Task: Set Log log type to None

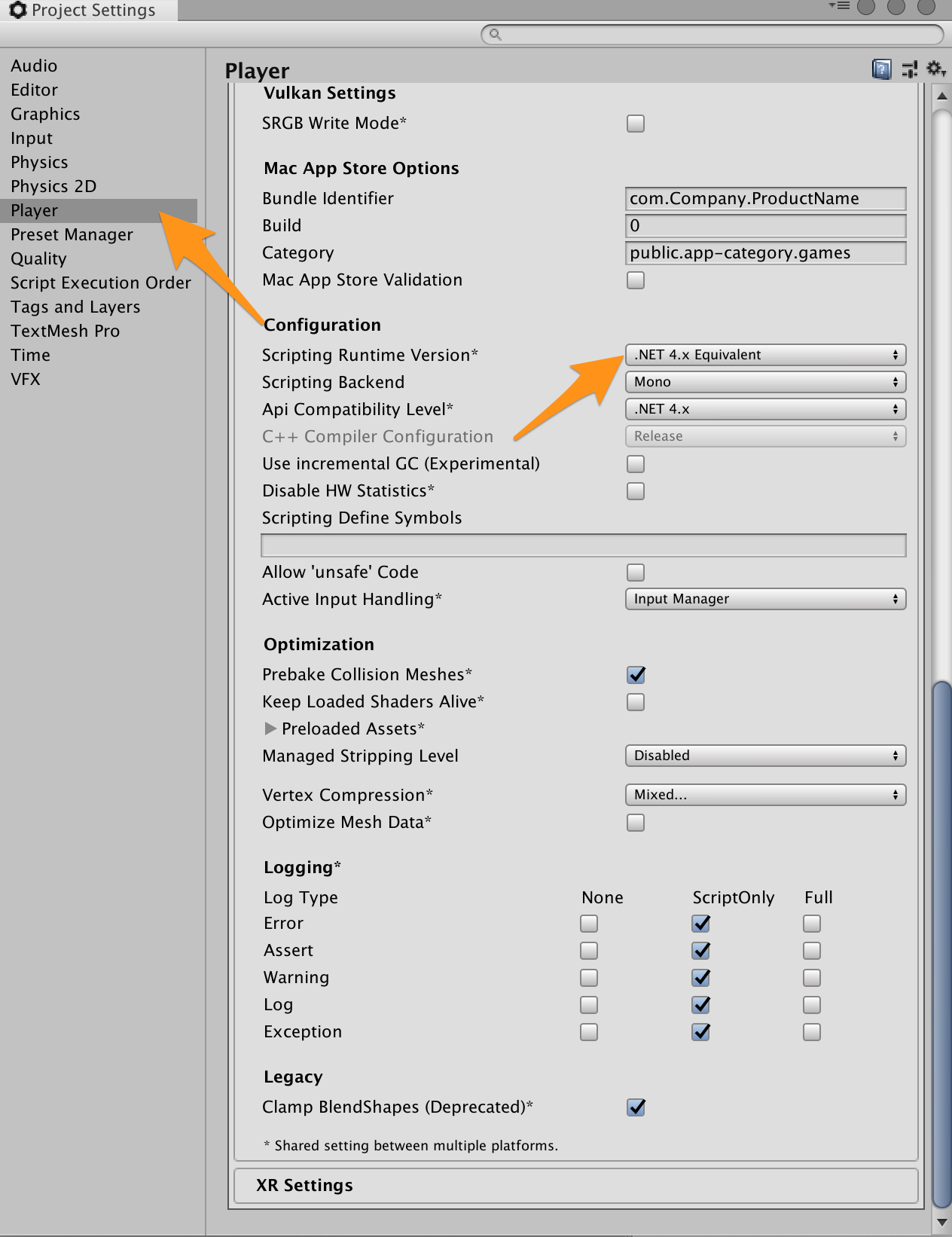Action: tap(589, 1005)
